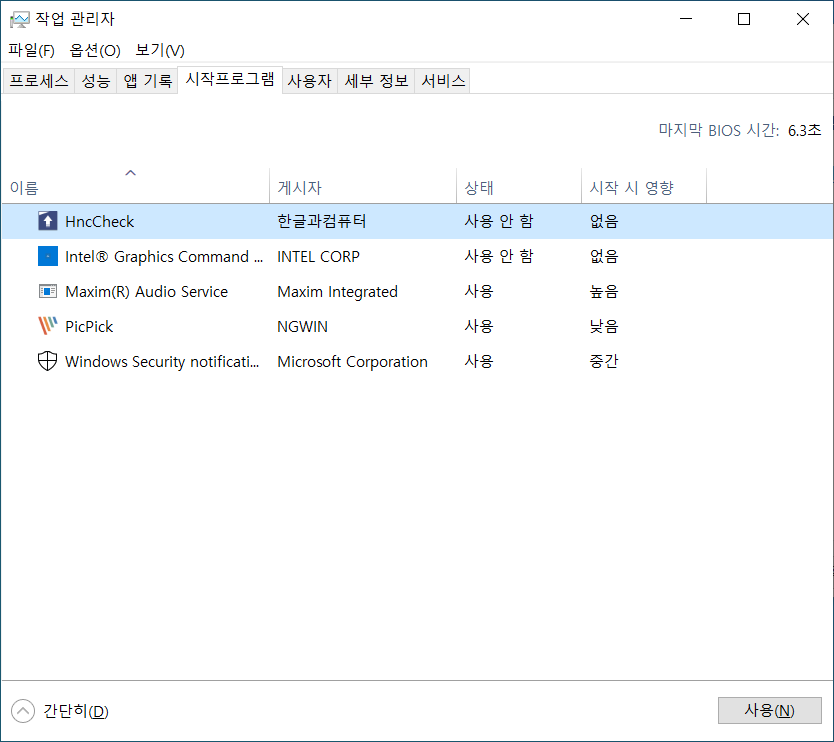The width and height of the screenshot is (834, 742).
Task: Click publisher 한글과컴퓨터 cell
Action: coord(321,221)
